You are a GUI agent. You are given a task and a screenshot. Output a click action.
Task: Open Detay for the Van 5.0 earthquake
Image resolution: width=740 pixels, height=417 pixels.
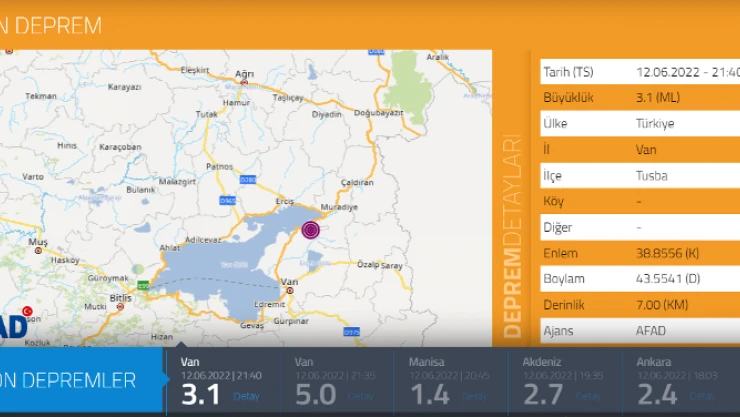pyautogui.click(x=359, y=396)
